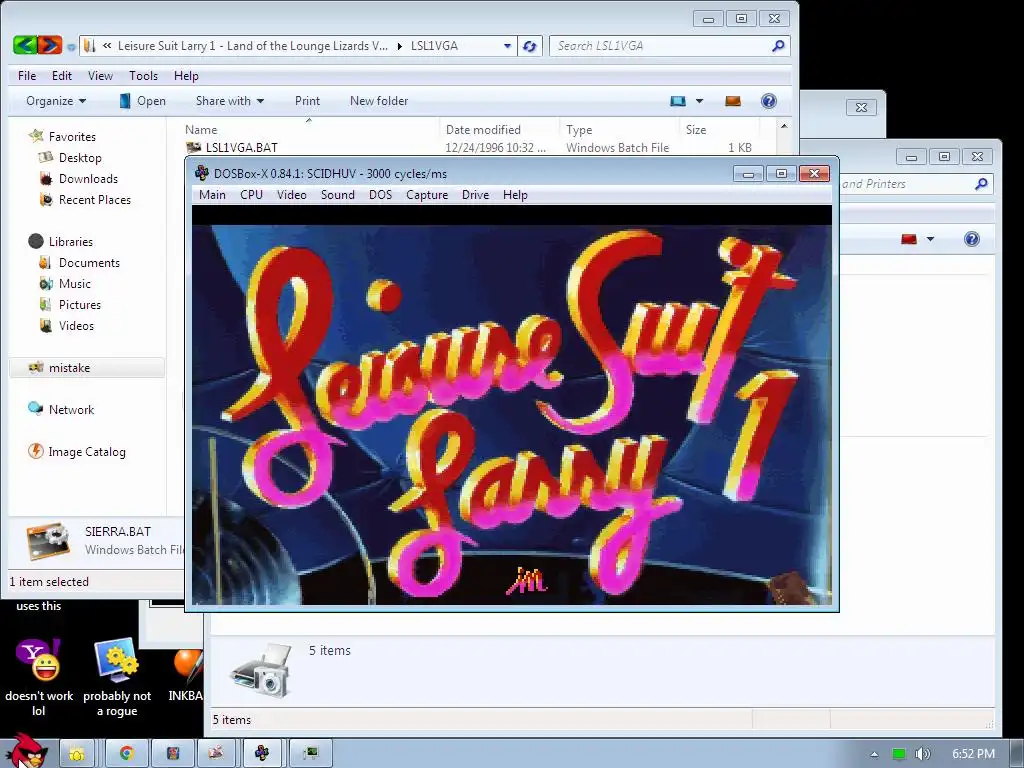Image resolution: width=1024 pixels, height=768 pixels.
Task: Expand the view options dropdown arrow
Action: (699, 101)
